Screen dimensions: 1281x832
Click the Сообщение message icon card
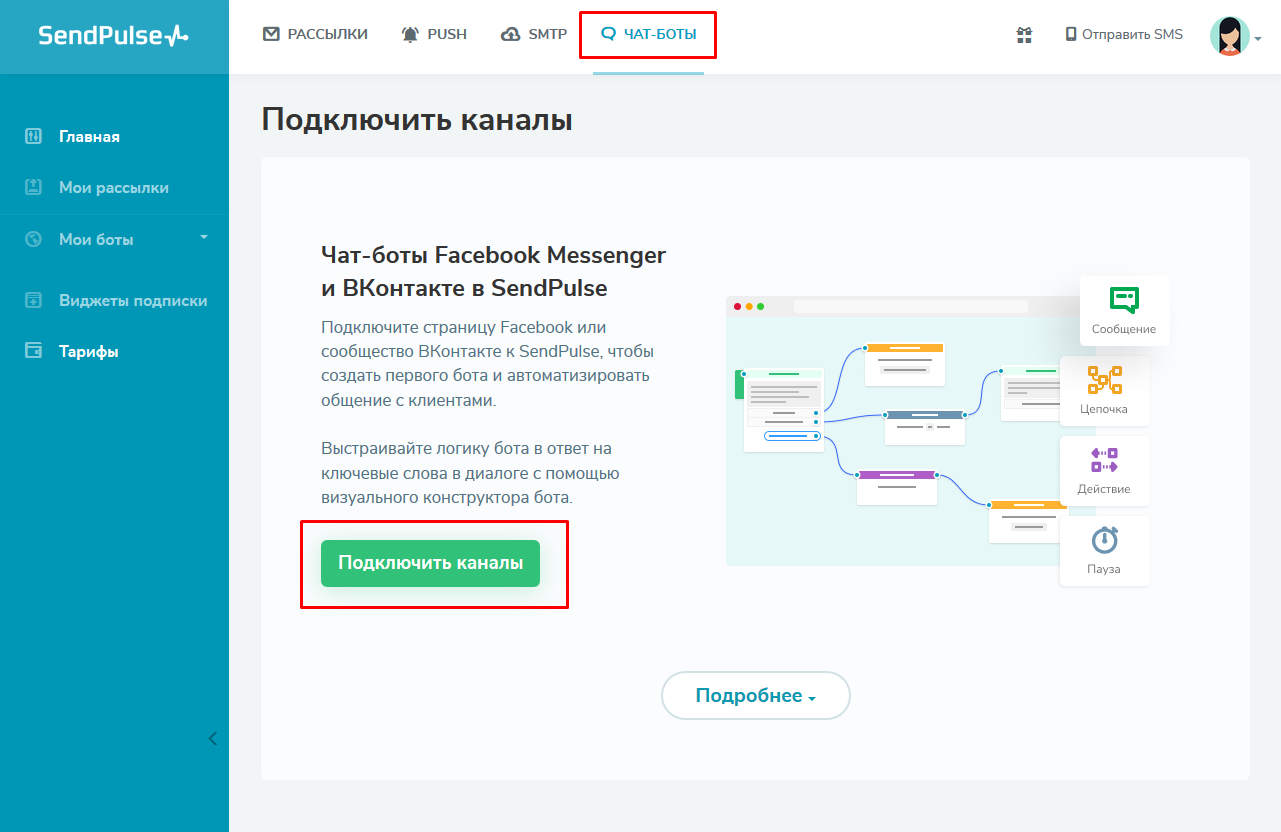1124,311
